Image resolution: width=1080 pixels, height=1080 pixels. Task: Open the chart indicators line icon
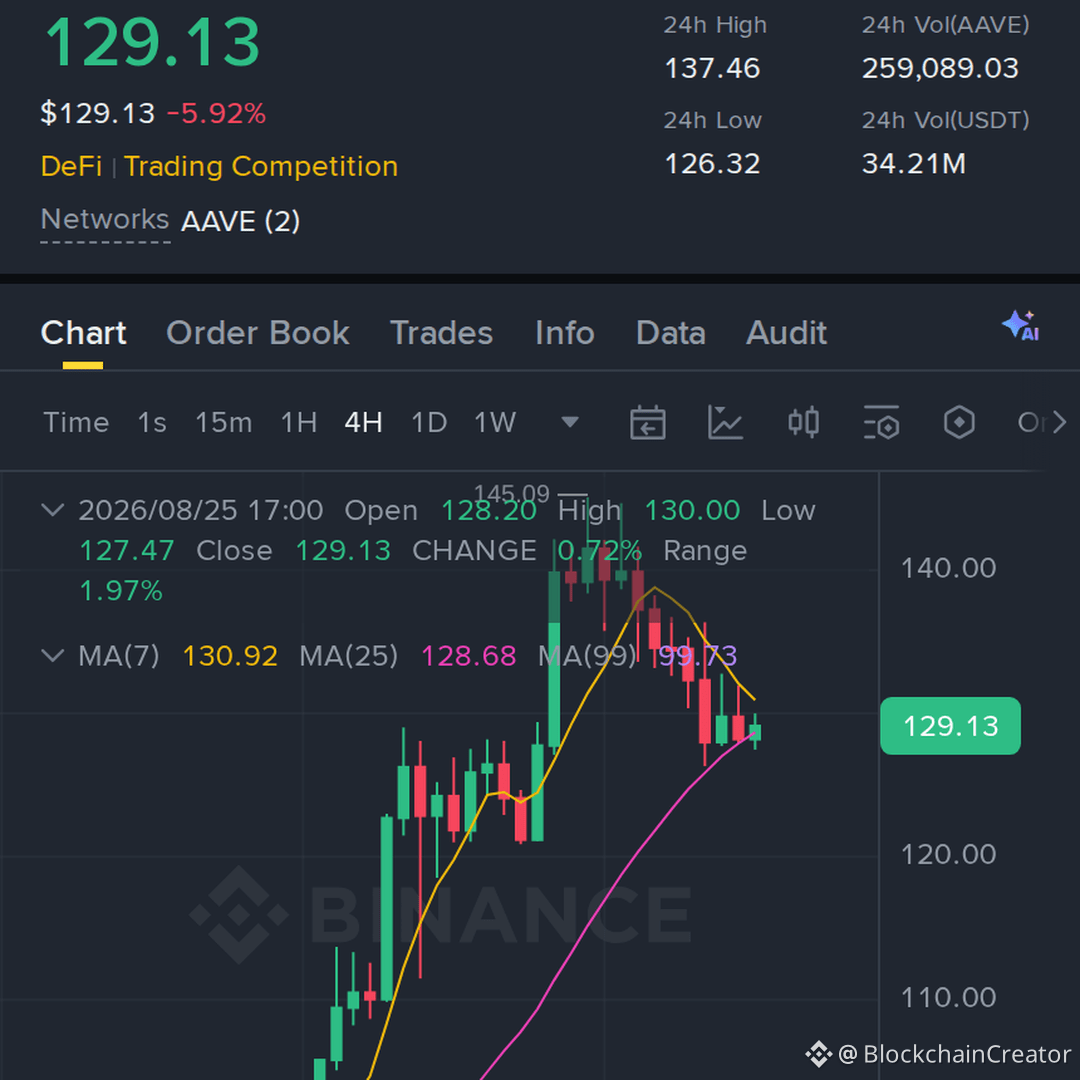[x=725, y=422]
